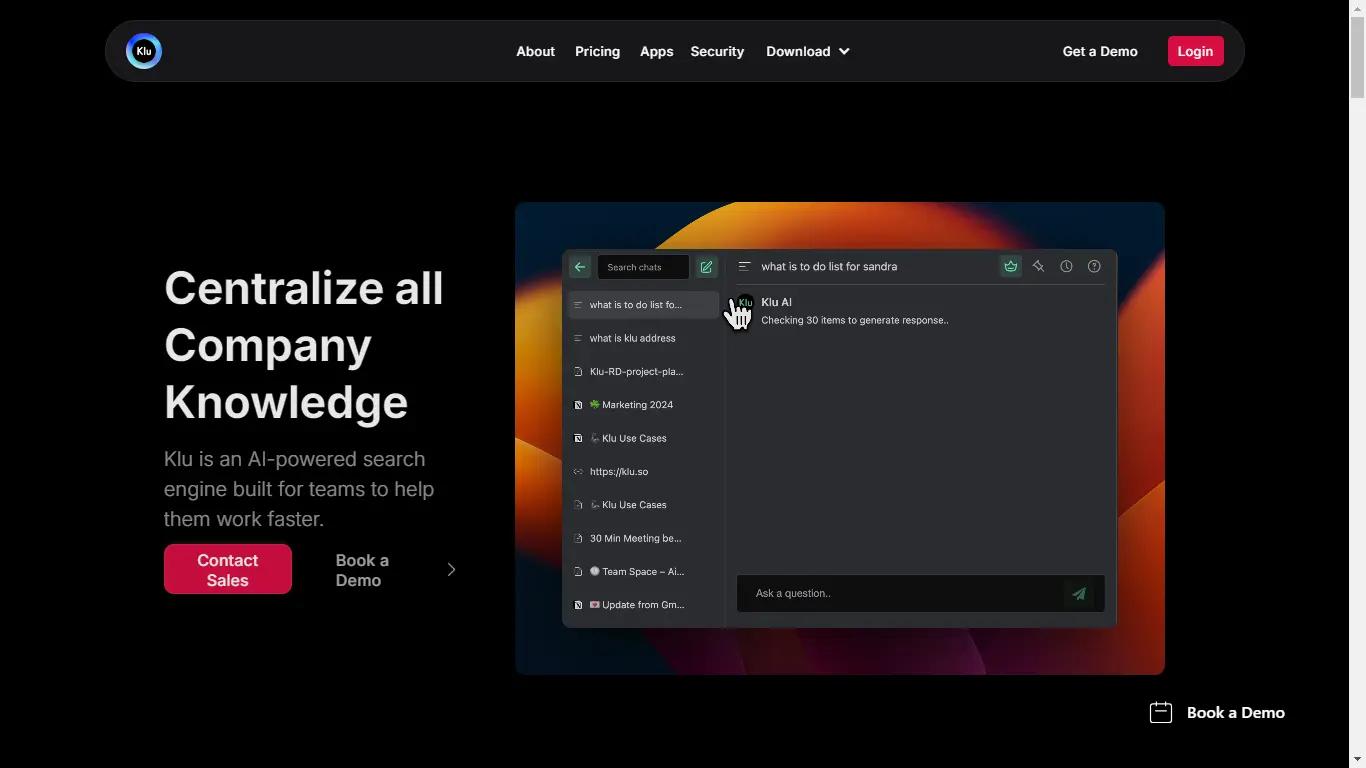Open 'Klu-RD-project-pla...' item
The width and height of the screenshot is (1366, 768).
click(643, 372)
